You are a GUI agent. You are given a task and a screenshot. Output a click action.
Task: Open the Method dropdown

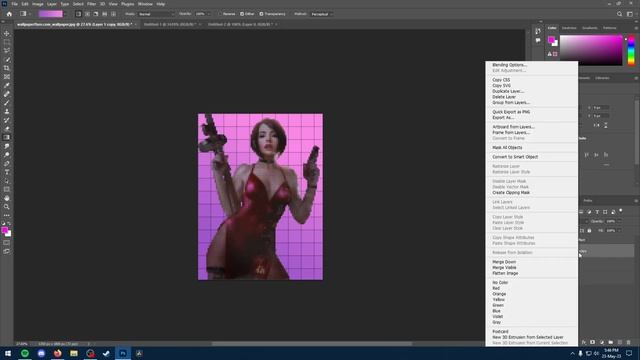pos(322,14)
